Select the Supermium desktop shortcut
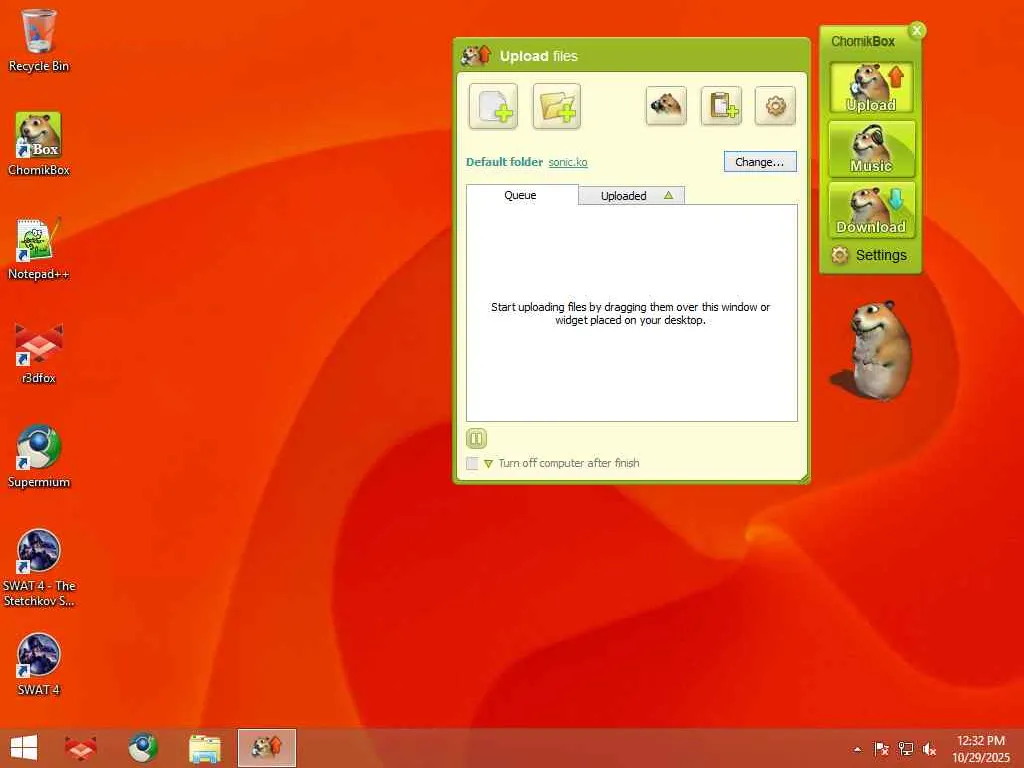The image size is (1024, 768). click(39, 457)
